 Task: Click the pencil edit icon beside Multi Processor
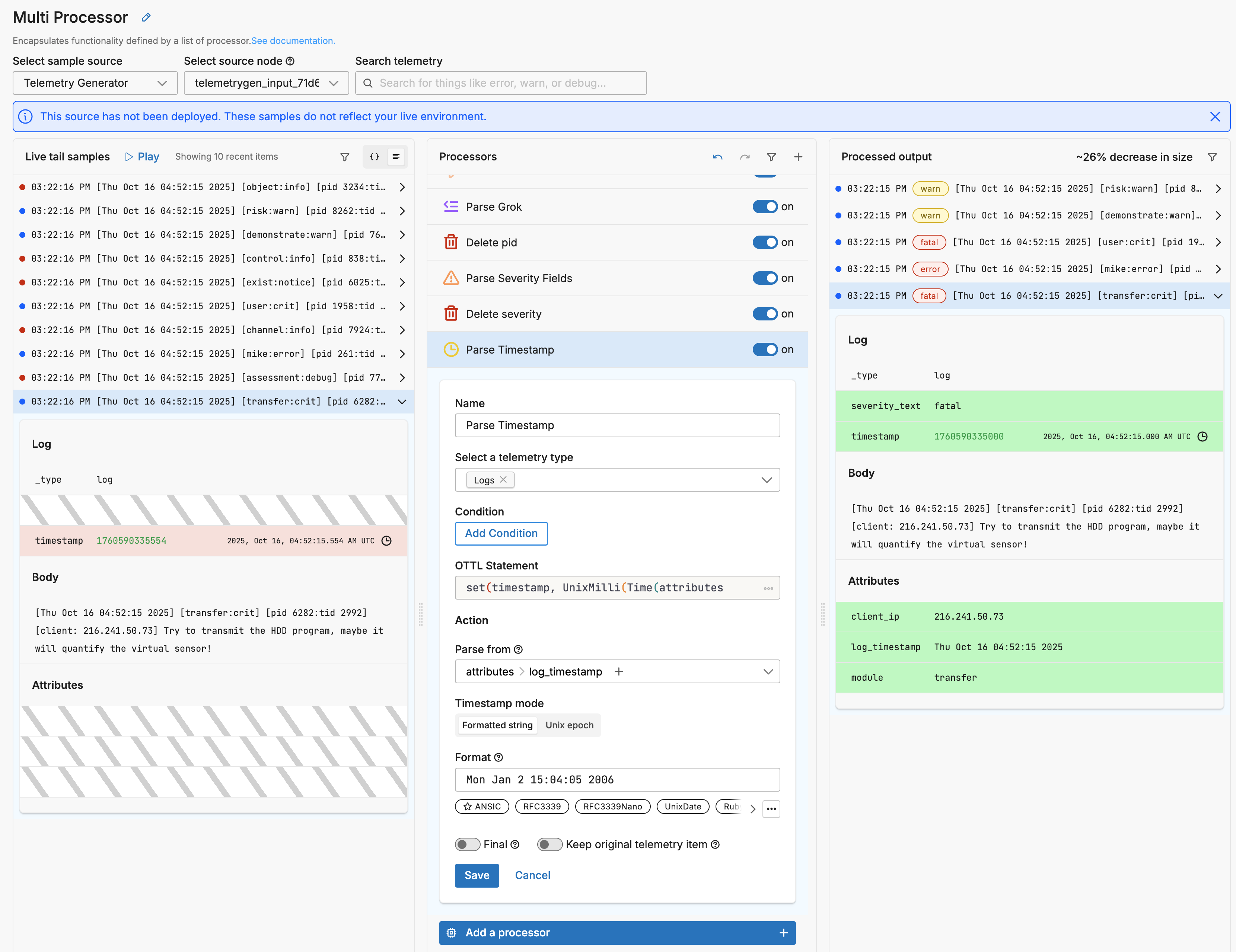coord(146,17)
